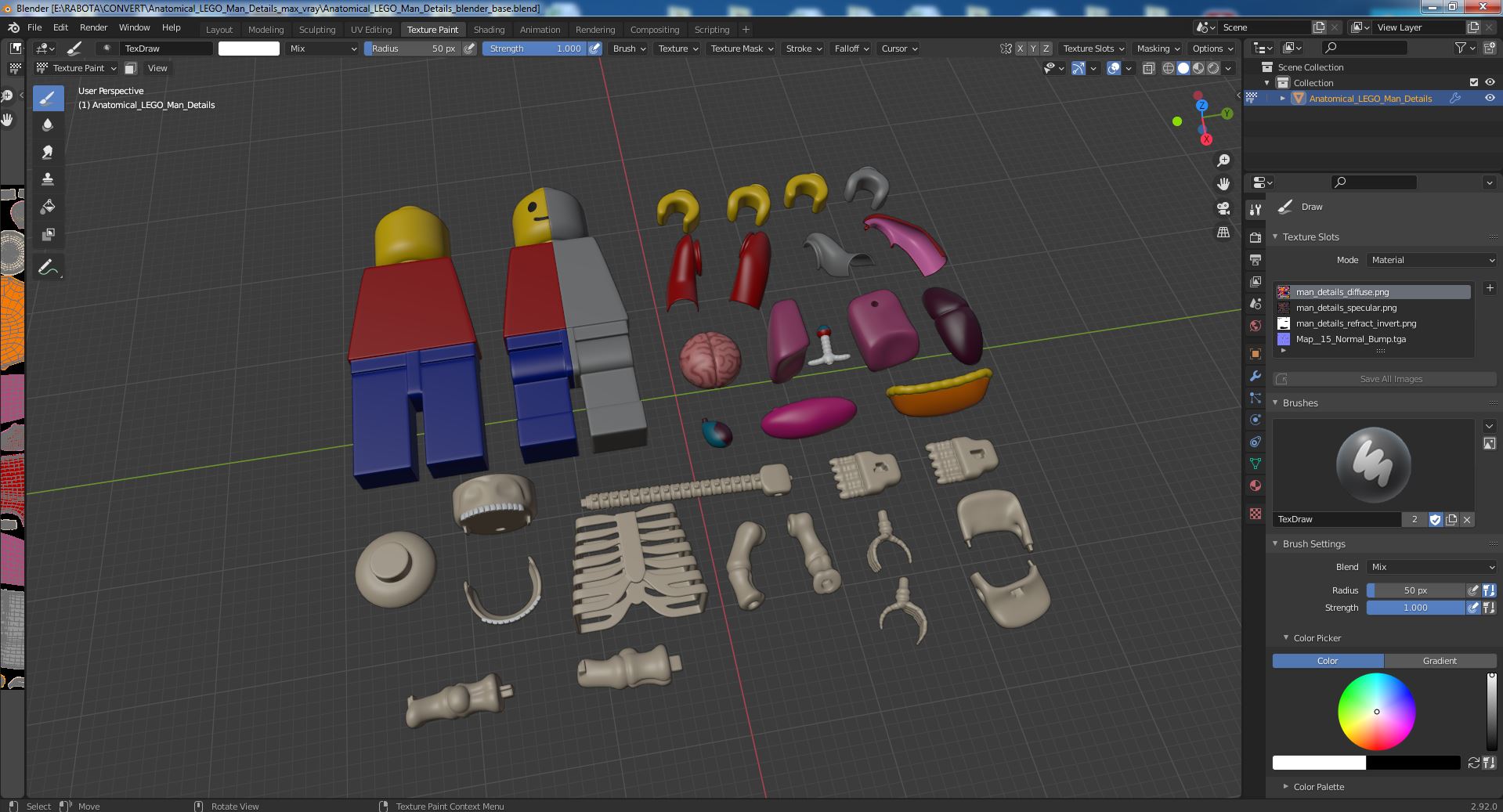This screenshot has width=1503, height=812.
Task: Add a new texture paint slot
Action: (x=1489, y=288)
